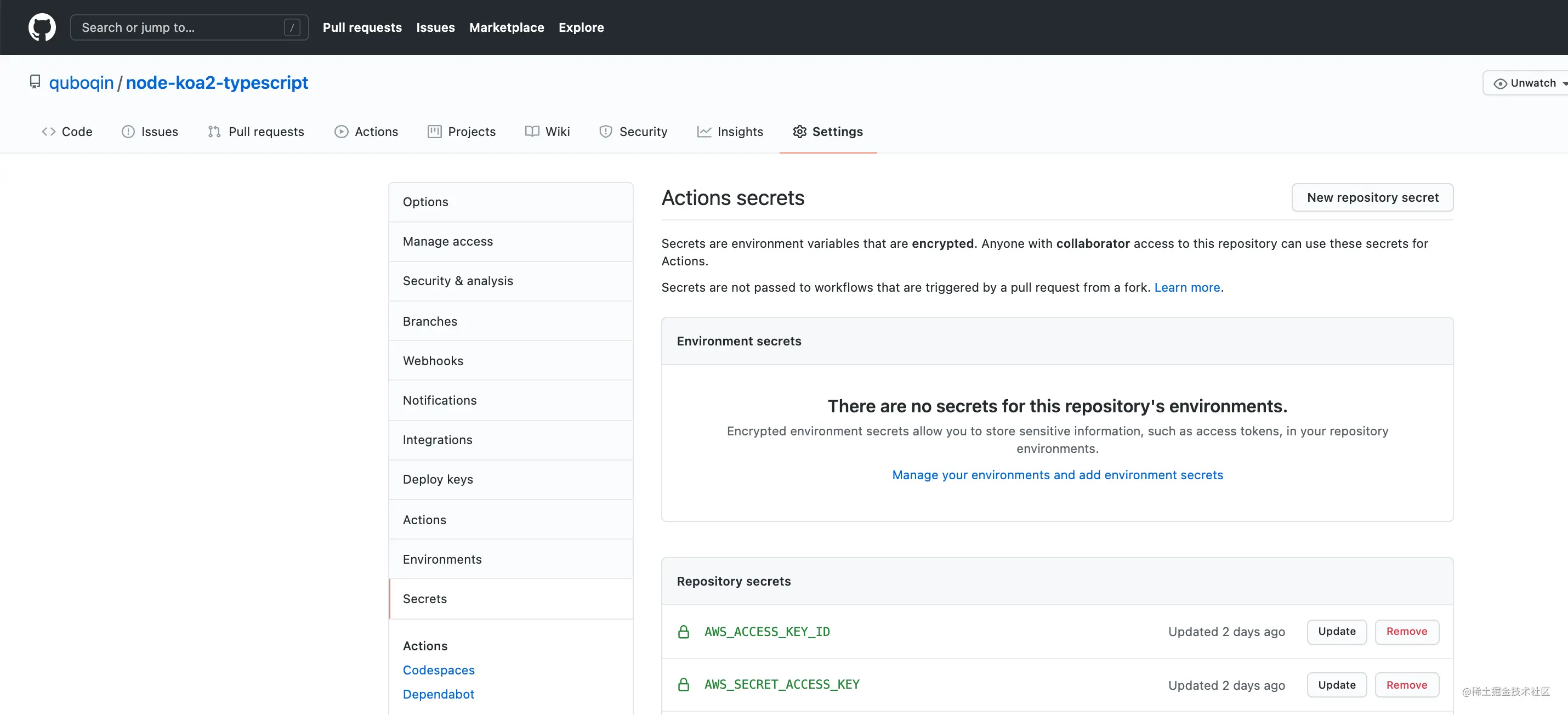The image size is (1568, 715).
Task: Select the Branches settings tab
Action: pos(430,321)
